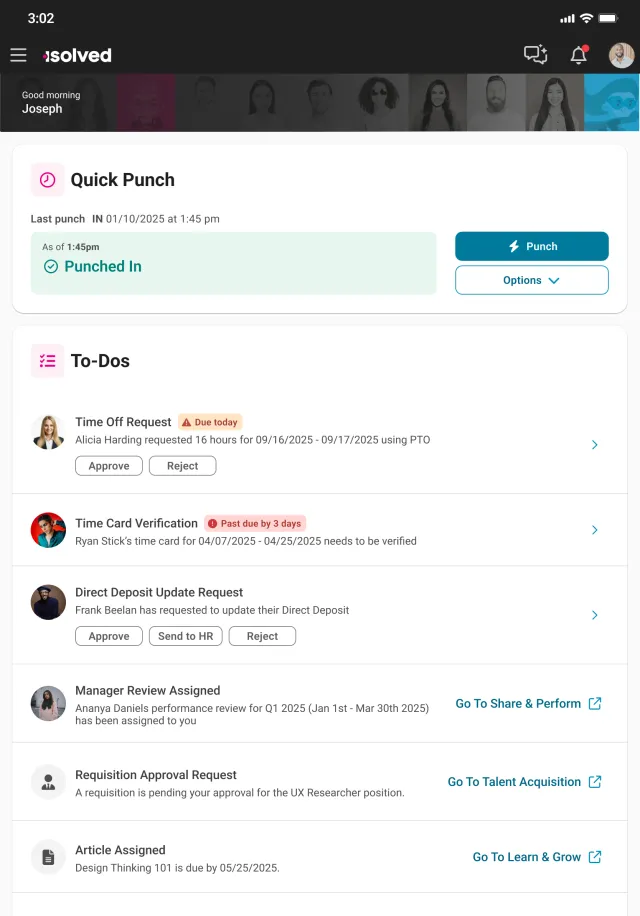Approve the Direct Deposit Update Request
The width and height of the screenshot is (640, 916).
(109, 636)
